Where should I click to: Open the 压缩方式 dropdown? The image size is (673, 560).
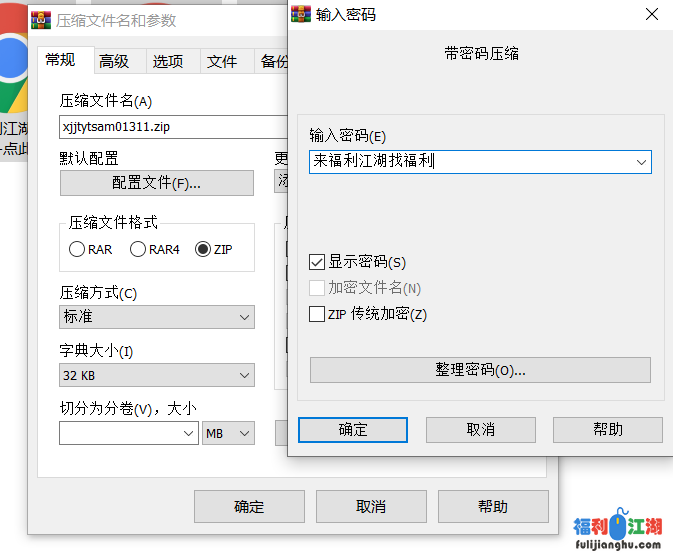(x=157, y=317)
